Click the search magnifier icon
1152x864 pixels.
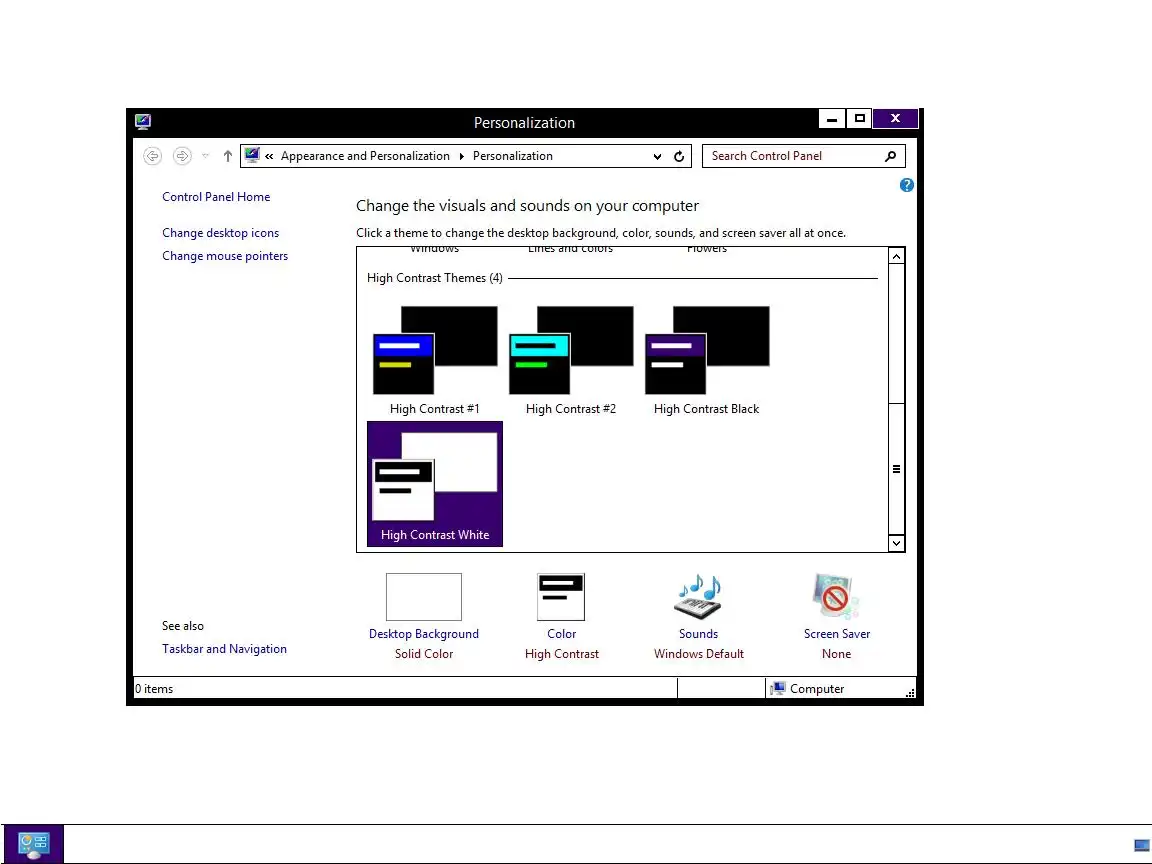890,156
